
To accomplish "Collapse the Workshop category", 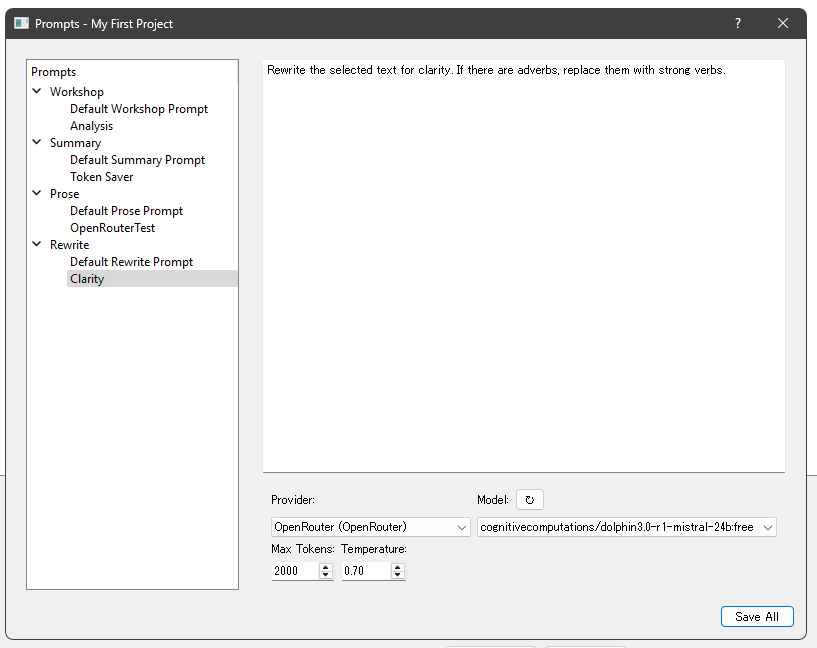I will pos(37,92).
